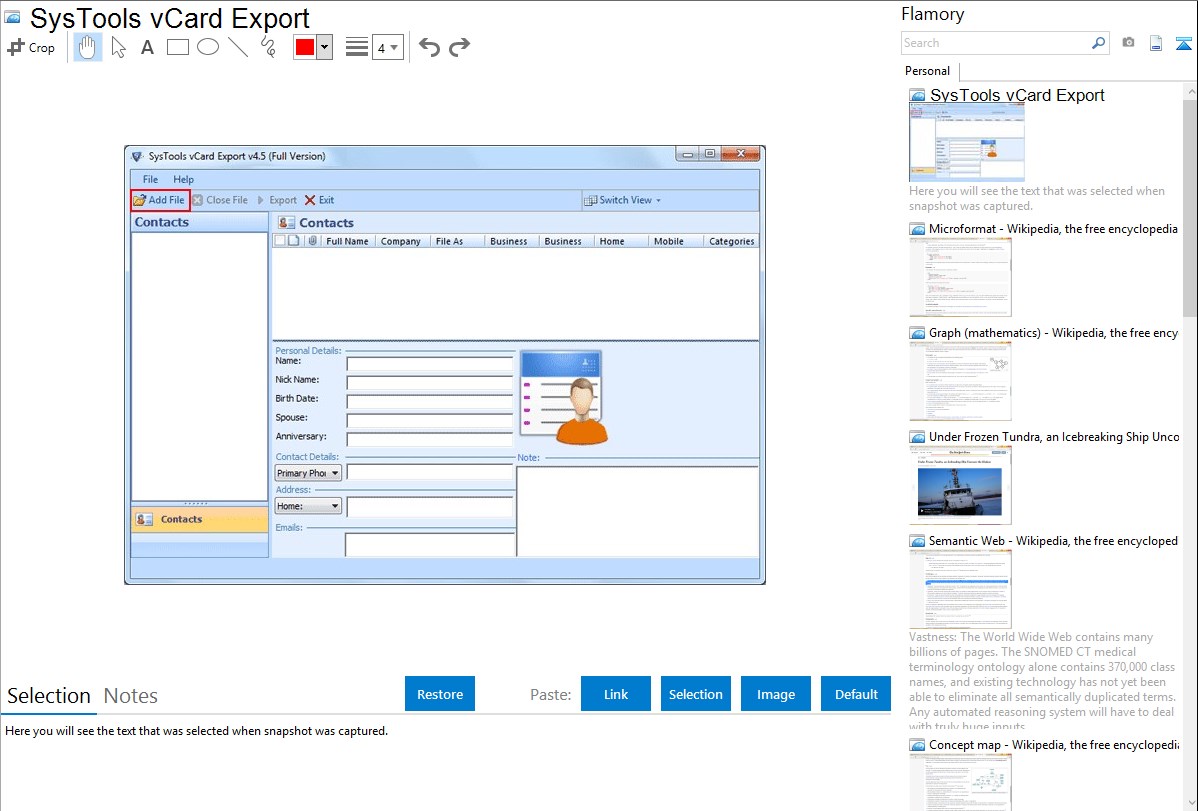Click the blue upload icon in Flamory header
Image resolution: width=1198 pixels, height=811 pixels.
point(1183,43)
